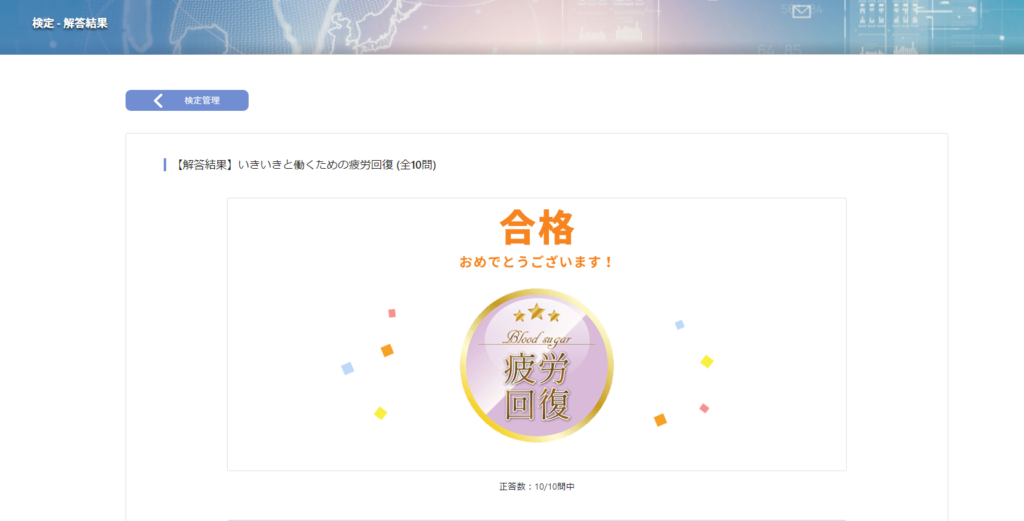Click the yellow confetti right of badge

707,361
